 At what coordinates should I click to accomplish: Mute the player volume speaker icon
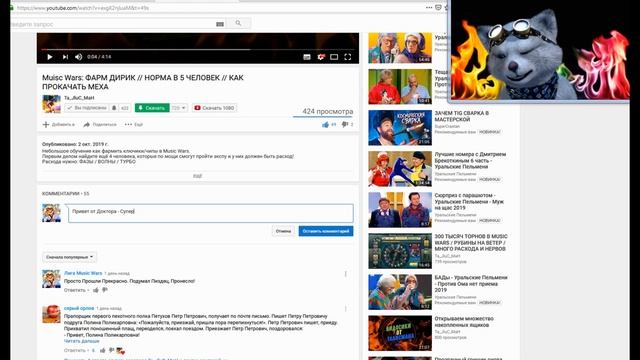tap(78, 57)
